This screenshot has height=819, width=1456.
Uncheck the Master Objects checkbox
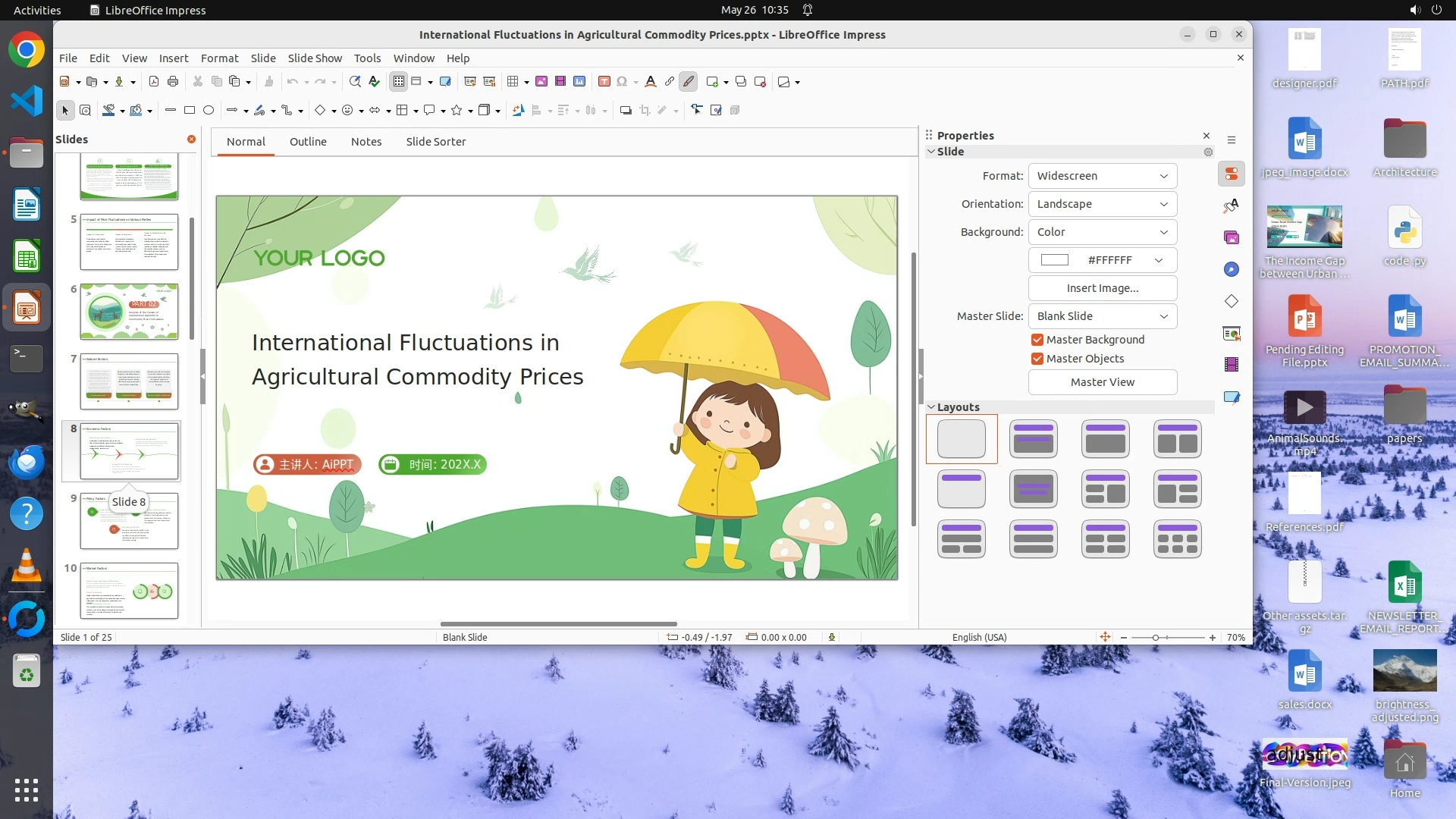(x=1037, y=359)
